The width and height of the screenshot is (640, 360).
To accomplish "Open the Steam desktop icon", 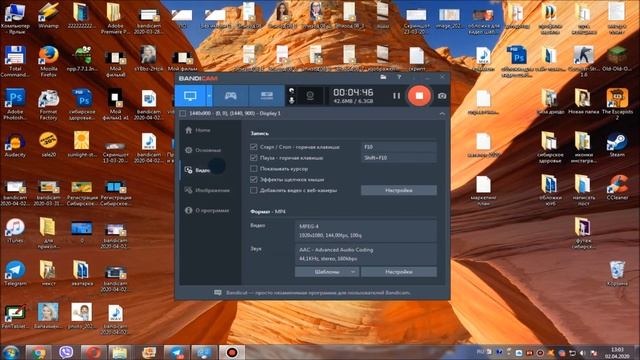I will pos(617,145).
